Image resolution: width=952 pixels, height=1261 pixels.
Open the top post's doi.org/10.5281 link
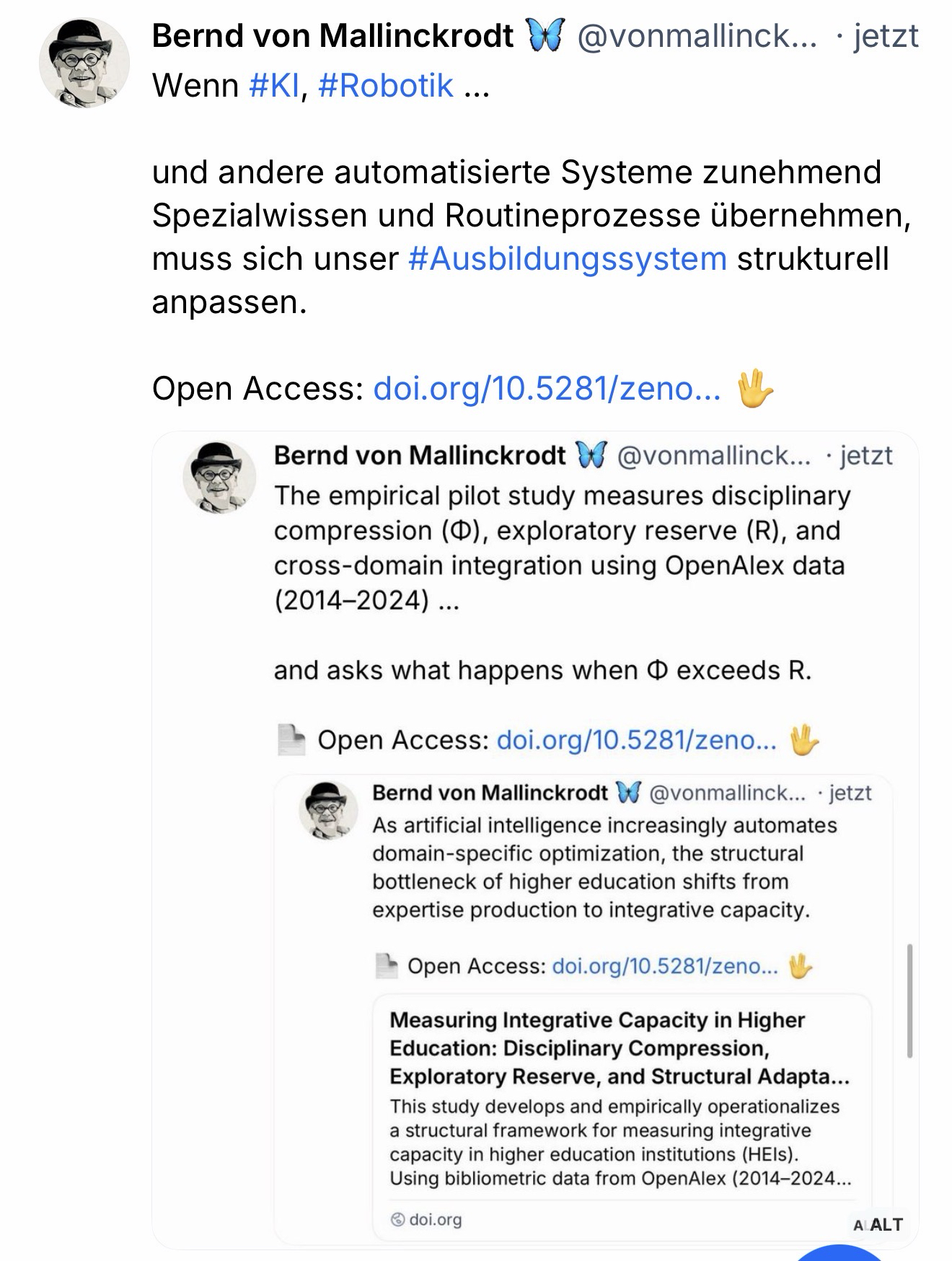tap(547, 389)
